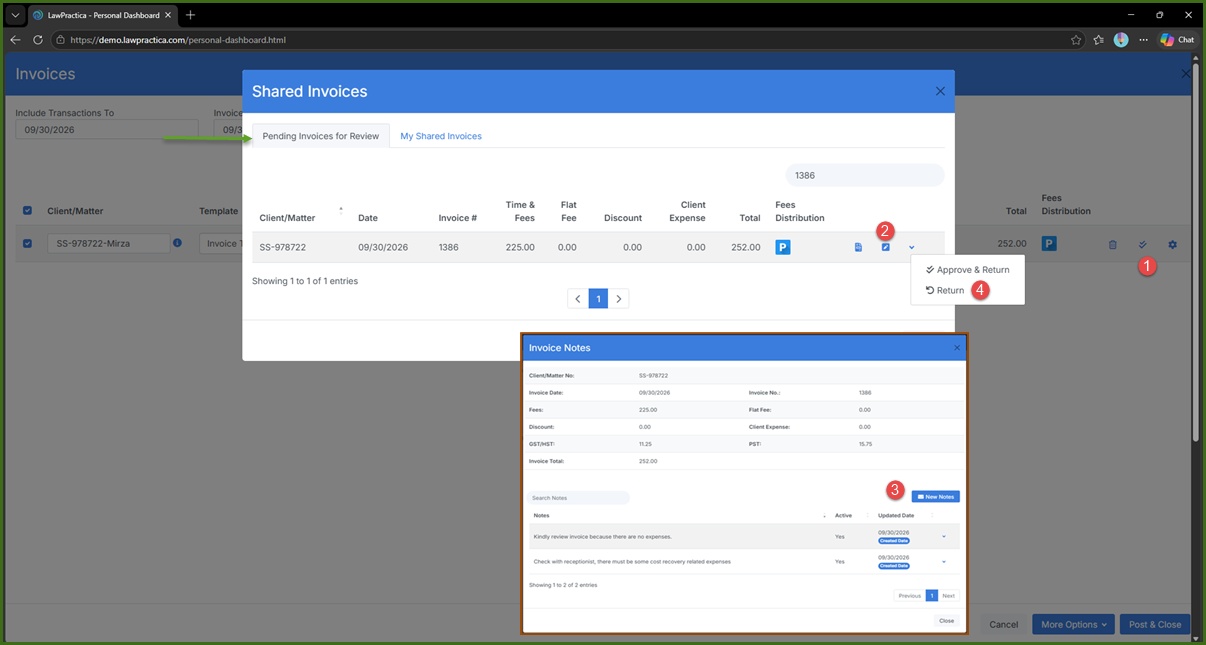The height and width of the screenshot is (645, 1206).
Task: Click the info icon beside SS-978722-Mirza
Action: click(x=177, y=243)
